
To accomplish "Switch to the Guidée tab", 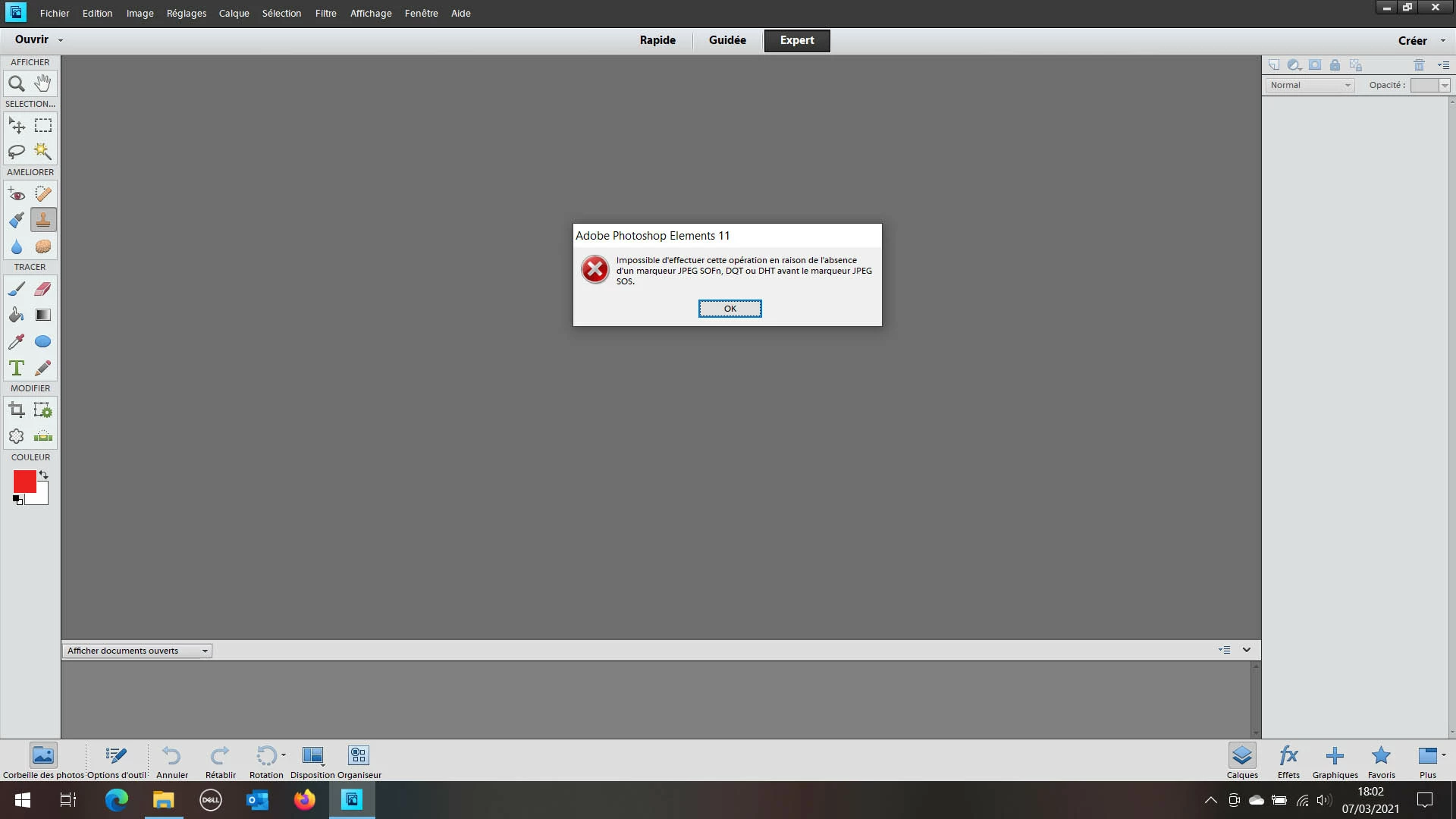I will pos(726,40).
